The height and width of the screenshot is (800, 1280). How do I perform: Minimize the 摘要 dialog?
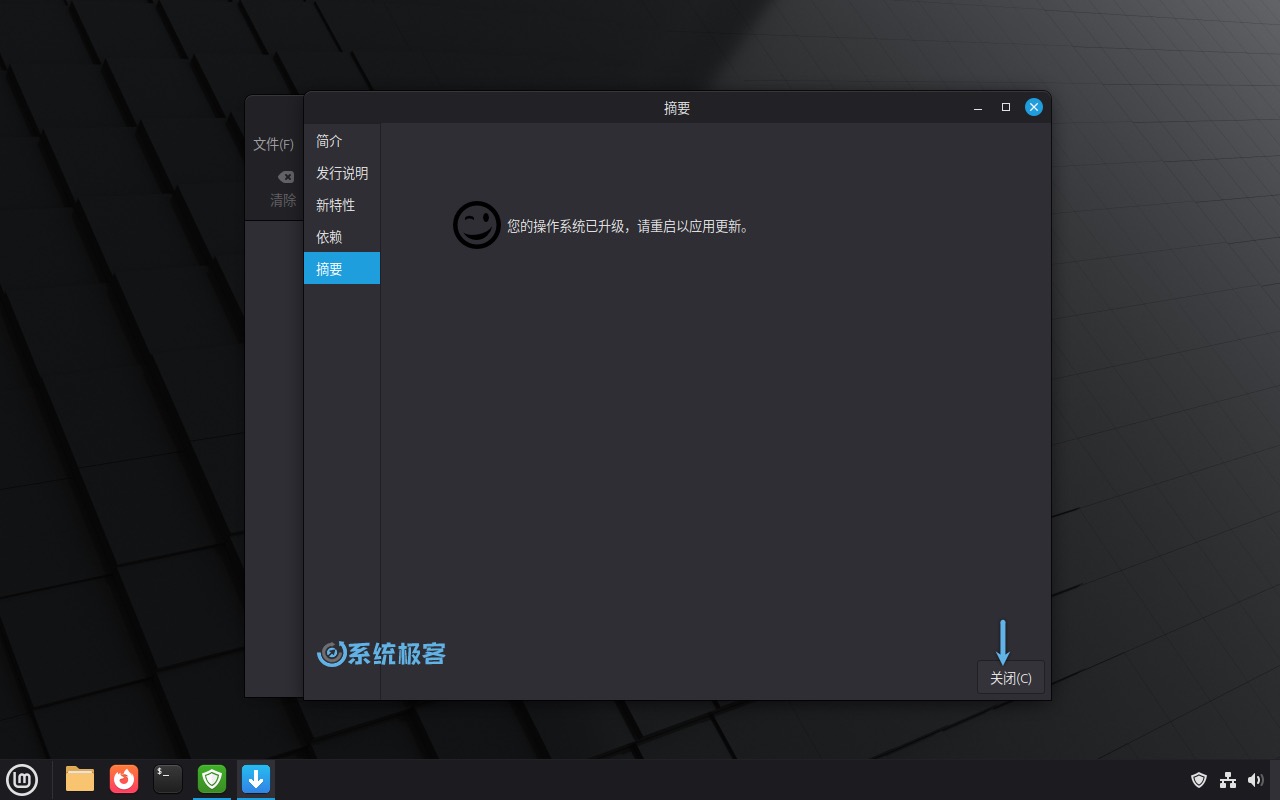coord(976,107)
